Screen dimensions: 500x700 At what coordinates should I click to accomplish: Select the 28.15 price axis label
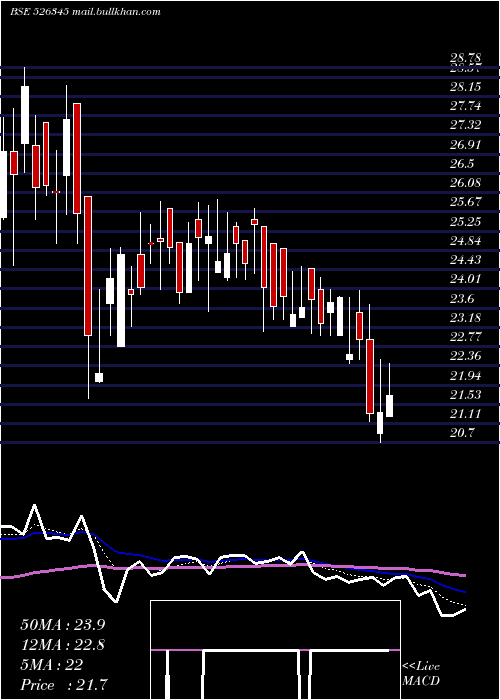(x=466, y=86)
